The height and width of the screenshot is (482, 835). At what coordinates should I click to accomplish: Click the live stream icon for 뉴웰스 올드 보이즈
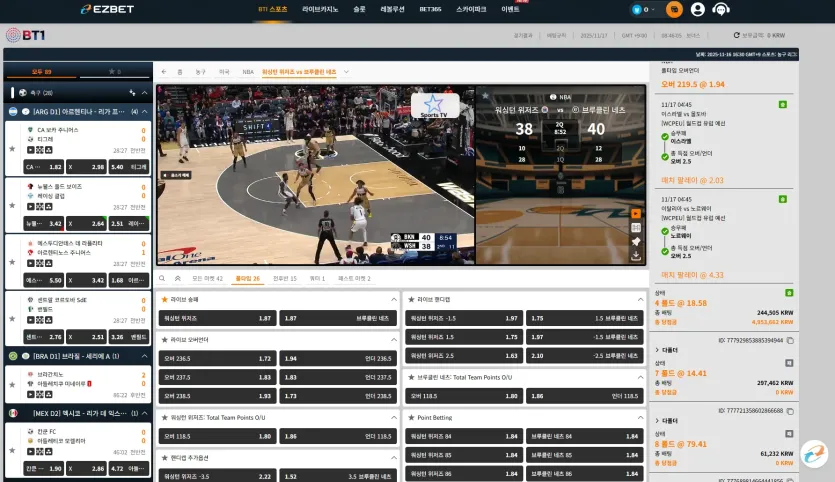(x=30, y=207)
